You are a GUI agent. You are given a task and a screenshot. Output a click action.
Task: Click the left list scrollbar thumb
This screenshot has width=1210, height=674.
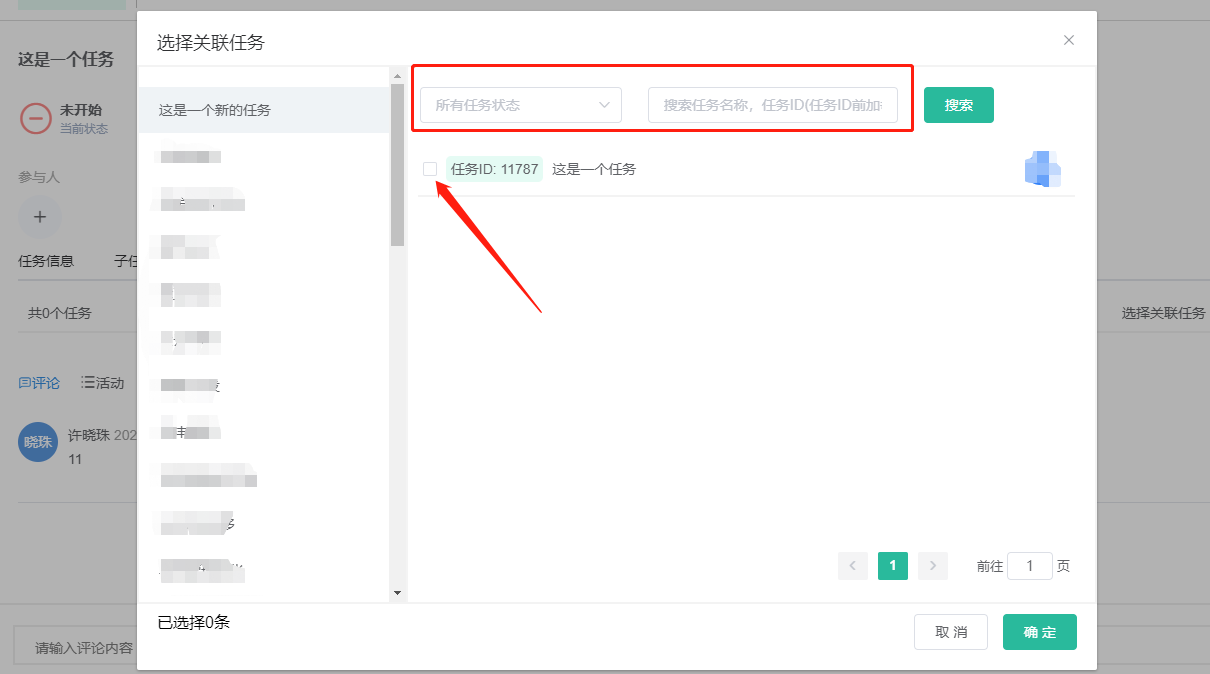(x=397, y=165)
